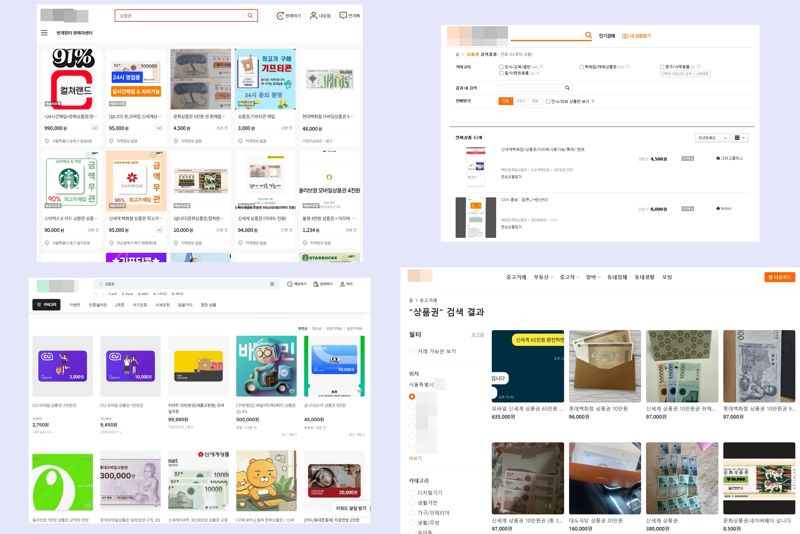Open the sort order dropdown above listings
800x534 pixels.
coord(710,137)
